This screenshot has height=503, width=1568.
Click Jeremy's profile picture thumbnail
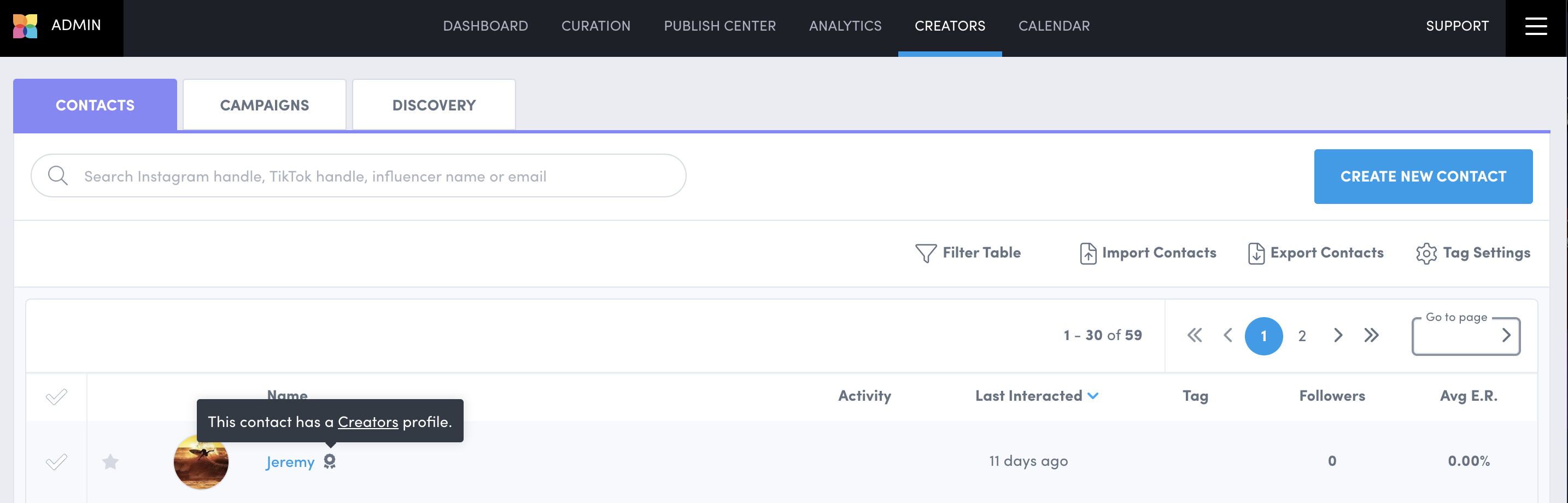click(x=201, y=461)
